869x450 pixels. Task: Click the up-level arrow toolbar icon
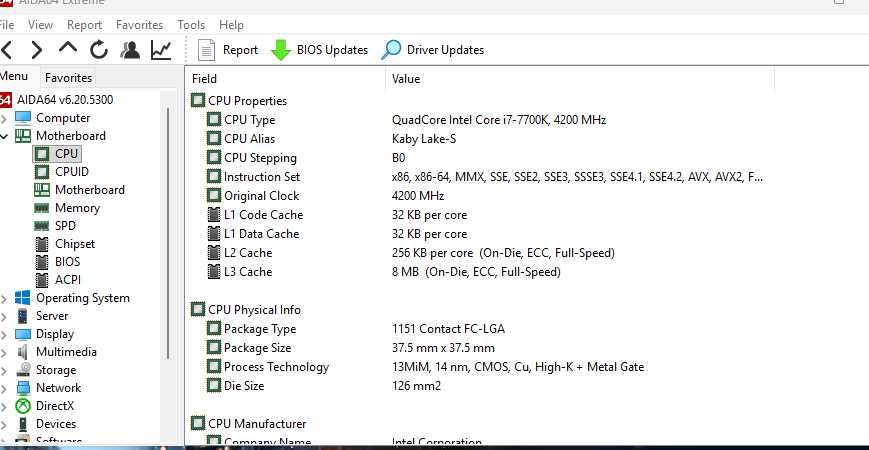(68, 48)
